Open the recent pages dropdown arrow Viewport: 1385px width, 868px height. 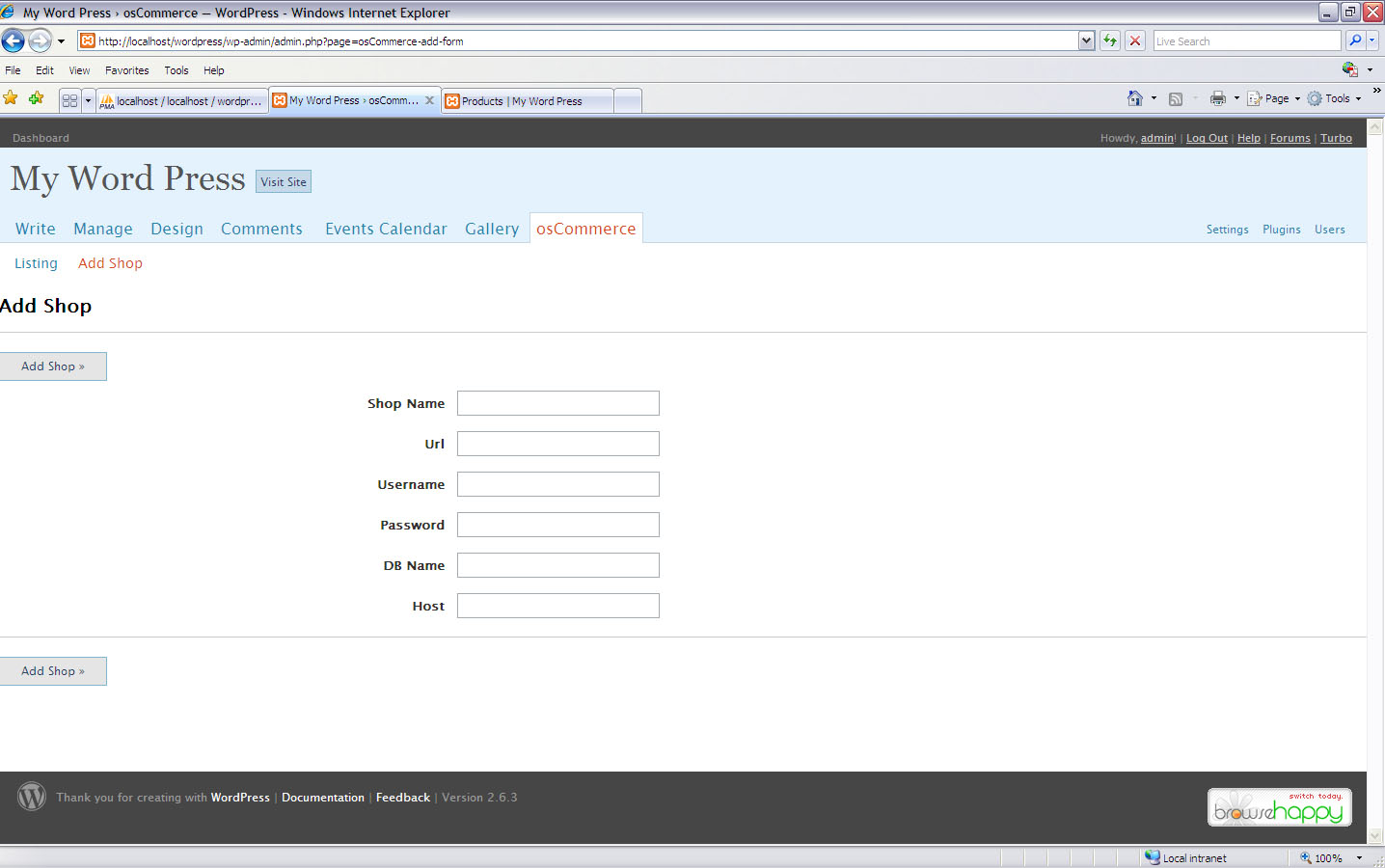click(x=61, y=41)
